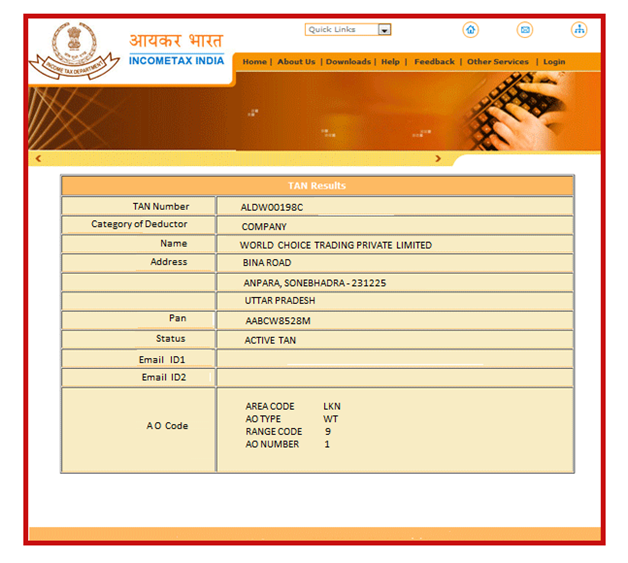628x563 pixels.
Task: Open Other Services menu
Action: [497, 62]
